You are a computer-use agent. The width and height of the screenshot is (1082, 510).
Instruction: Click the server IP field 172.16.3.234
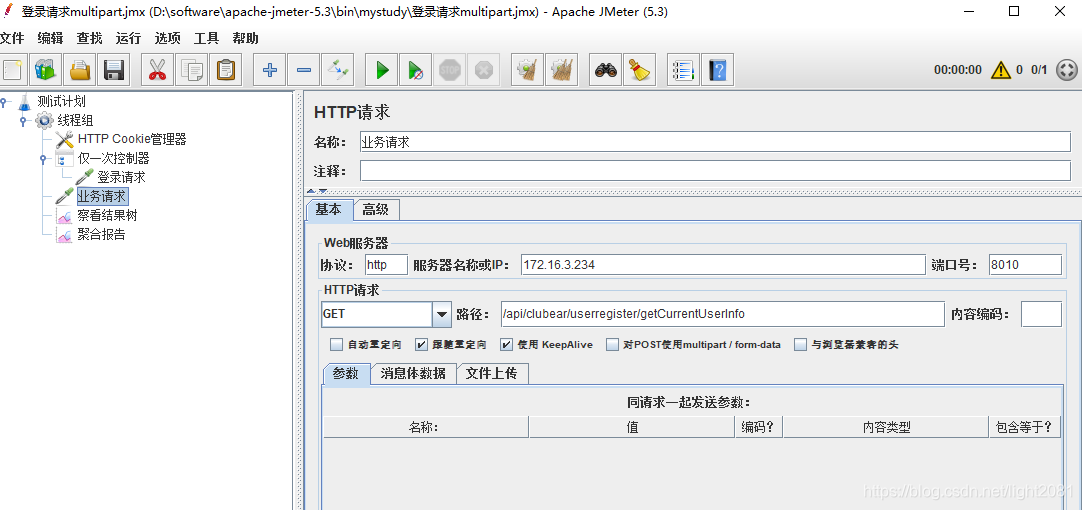[x=722, y=265]
